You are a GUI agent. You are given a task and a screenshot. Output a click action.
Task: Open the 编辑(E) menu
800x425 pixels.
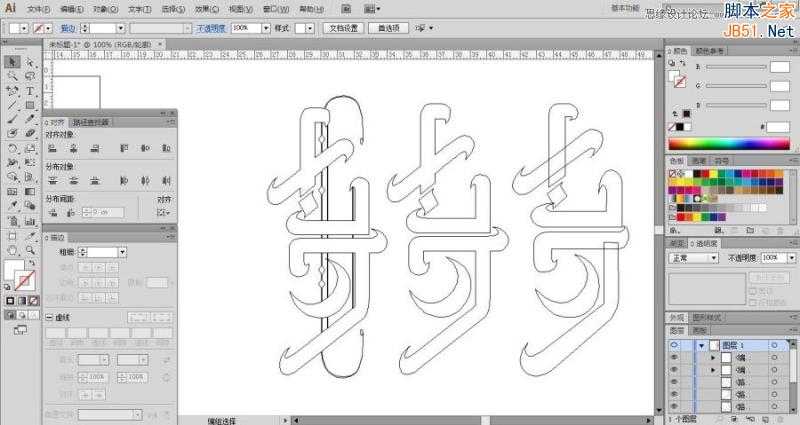point(71,9)
